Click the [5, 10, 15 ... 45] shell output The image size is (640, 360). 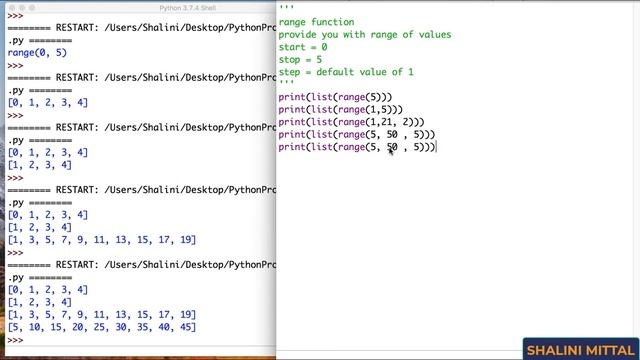click(102, 327)
